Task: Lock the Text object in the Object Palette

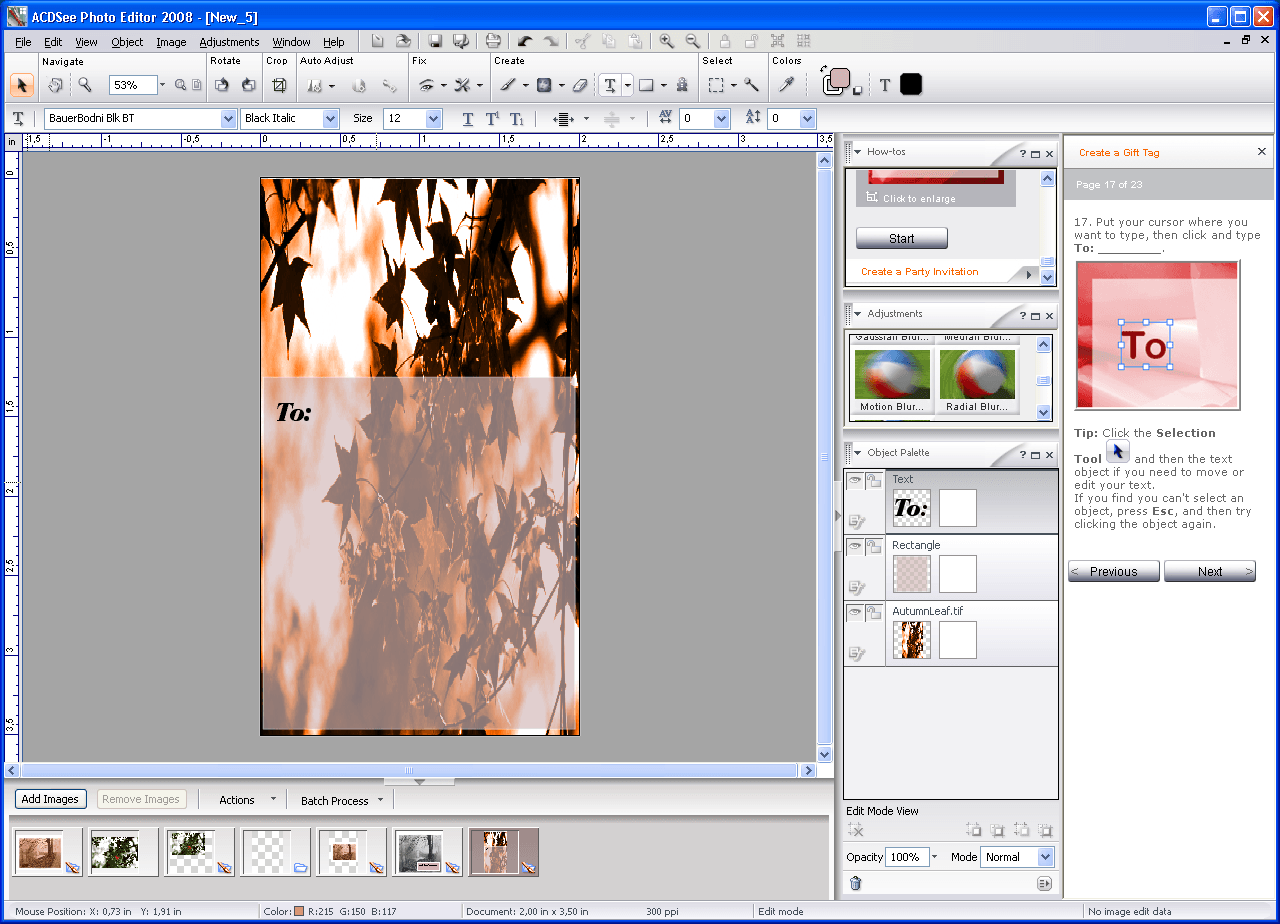Action: pyautogui.click(x=872, y=479)
